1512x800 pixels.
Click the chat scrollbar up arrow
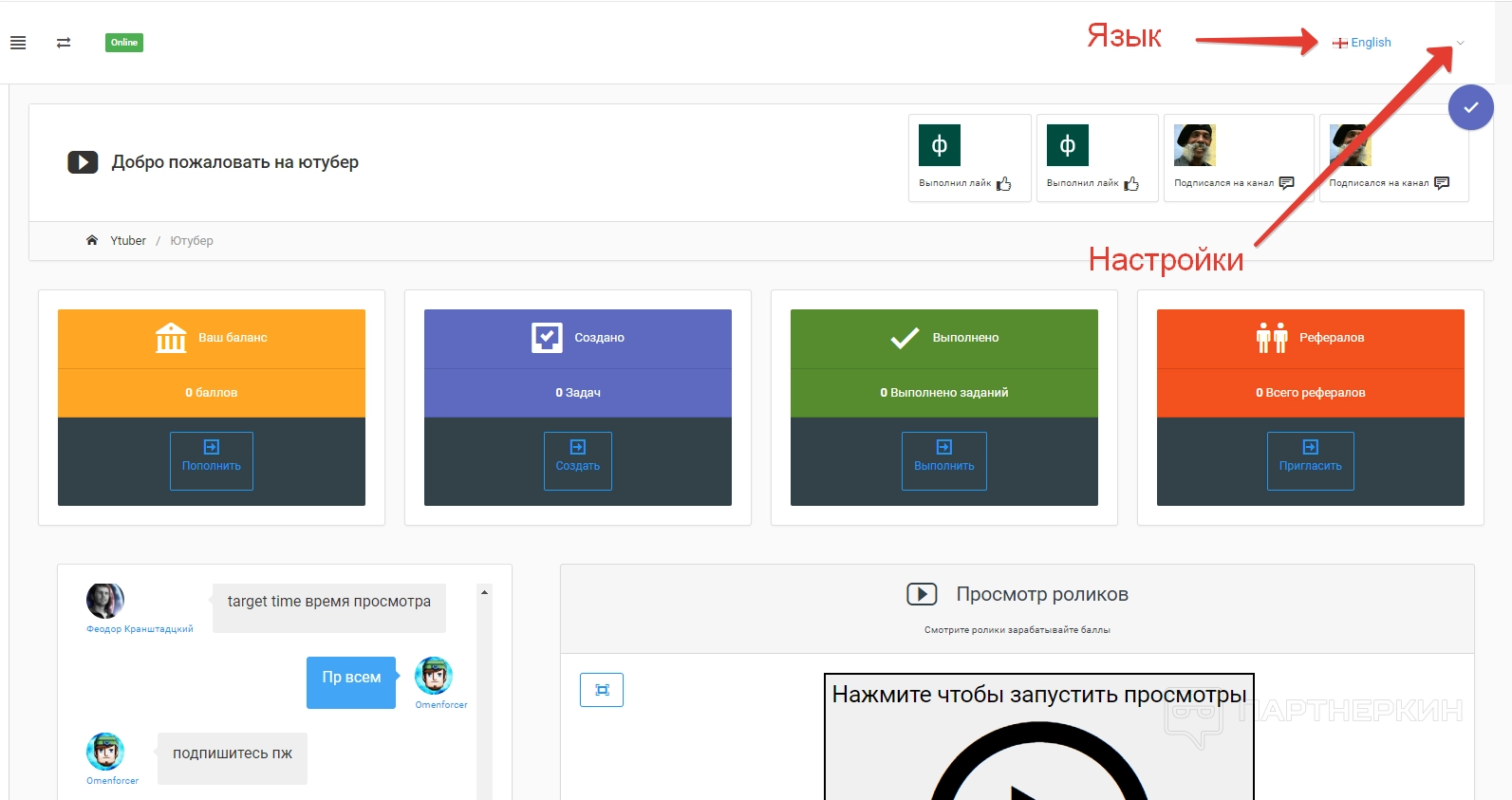[x=484, y=593]
